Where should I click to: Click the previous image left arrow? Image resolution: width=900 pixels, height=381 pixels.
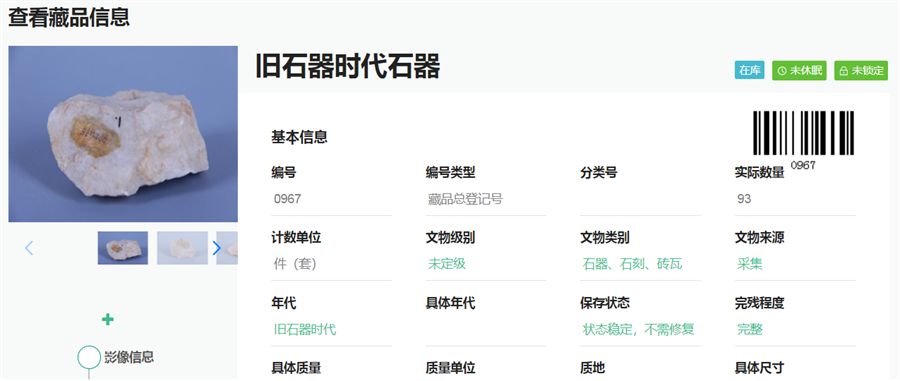[29, 248]
